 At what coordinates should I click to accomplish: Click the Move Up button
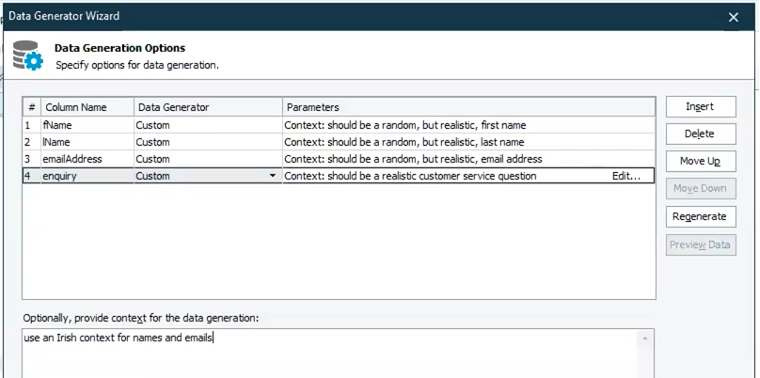(x=701, y=161)
